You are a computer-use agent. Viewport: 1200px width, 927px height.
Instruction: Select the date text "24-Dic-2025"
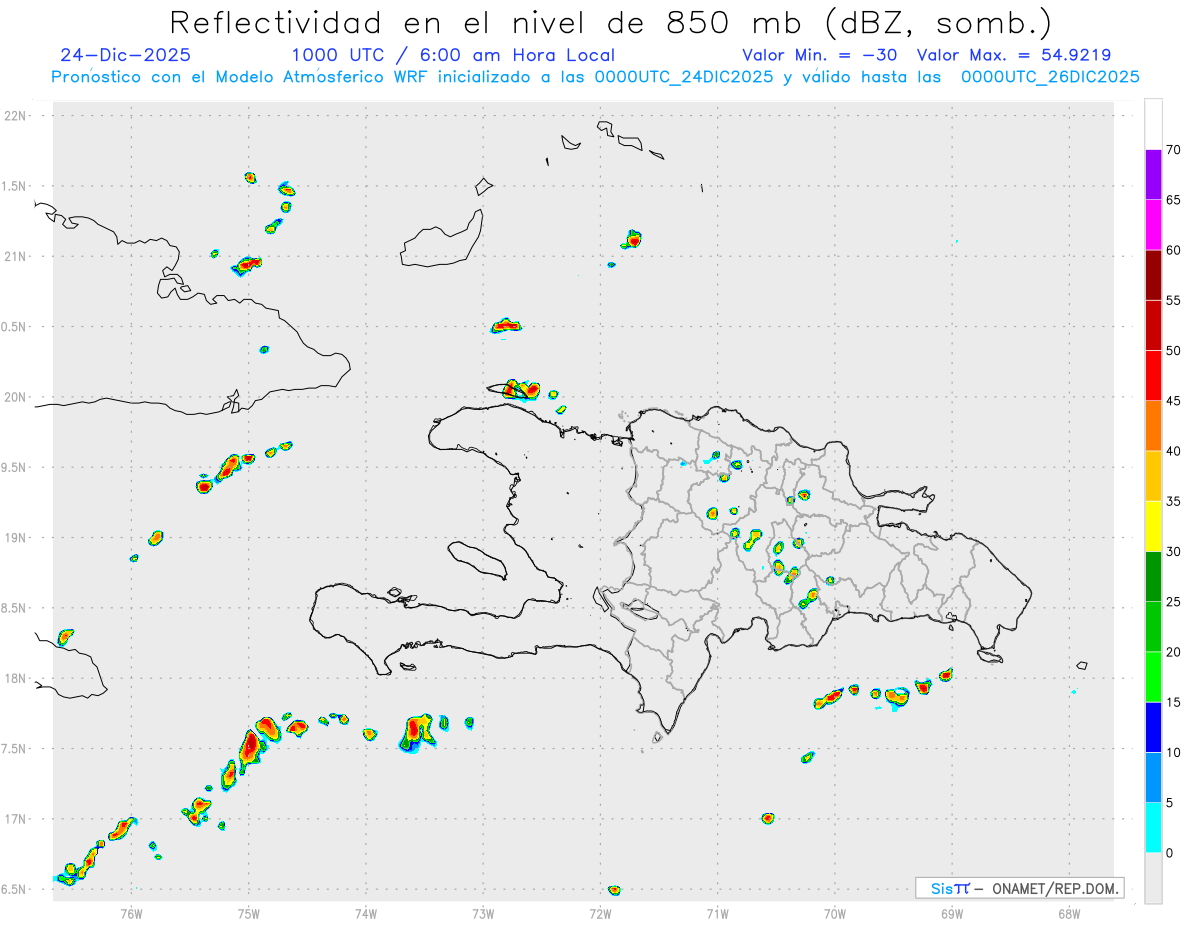[126, 55]
